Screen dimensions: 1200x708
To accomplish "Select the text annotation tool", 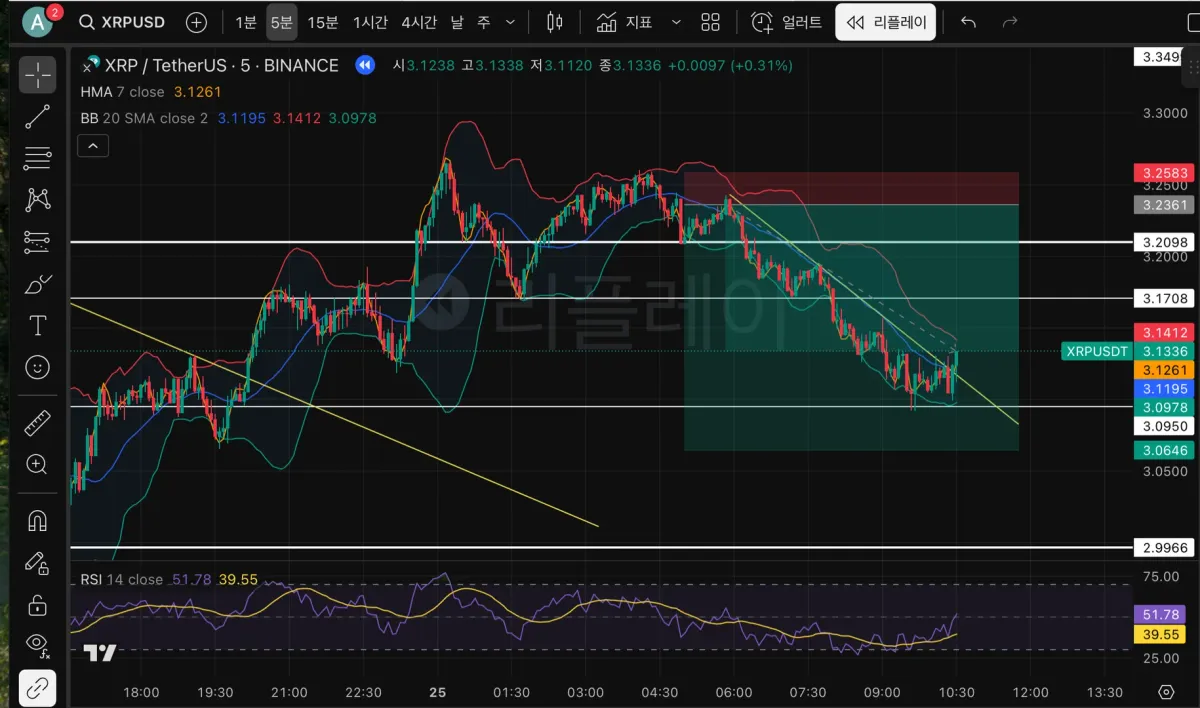I will pos(38,326).
